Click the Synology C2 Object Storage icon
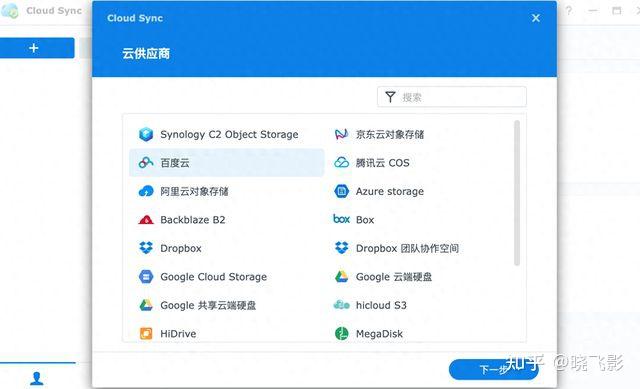Image resolution: width=640 pixels, height=389 pixels. click(x=146, y=134)
